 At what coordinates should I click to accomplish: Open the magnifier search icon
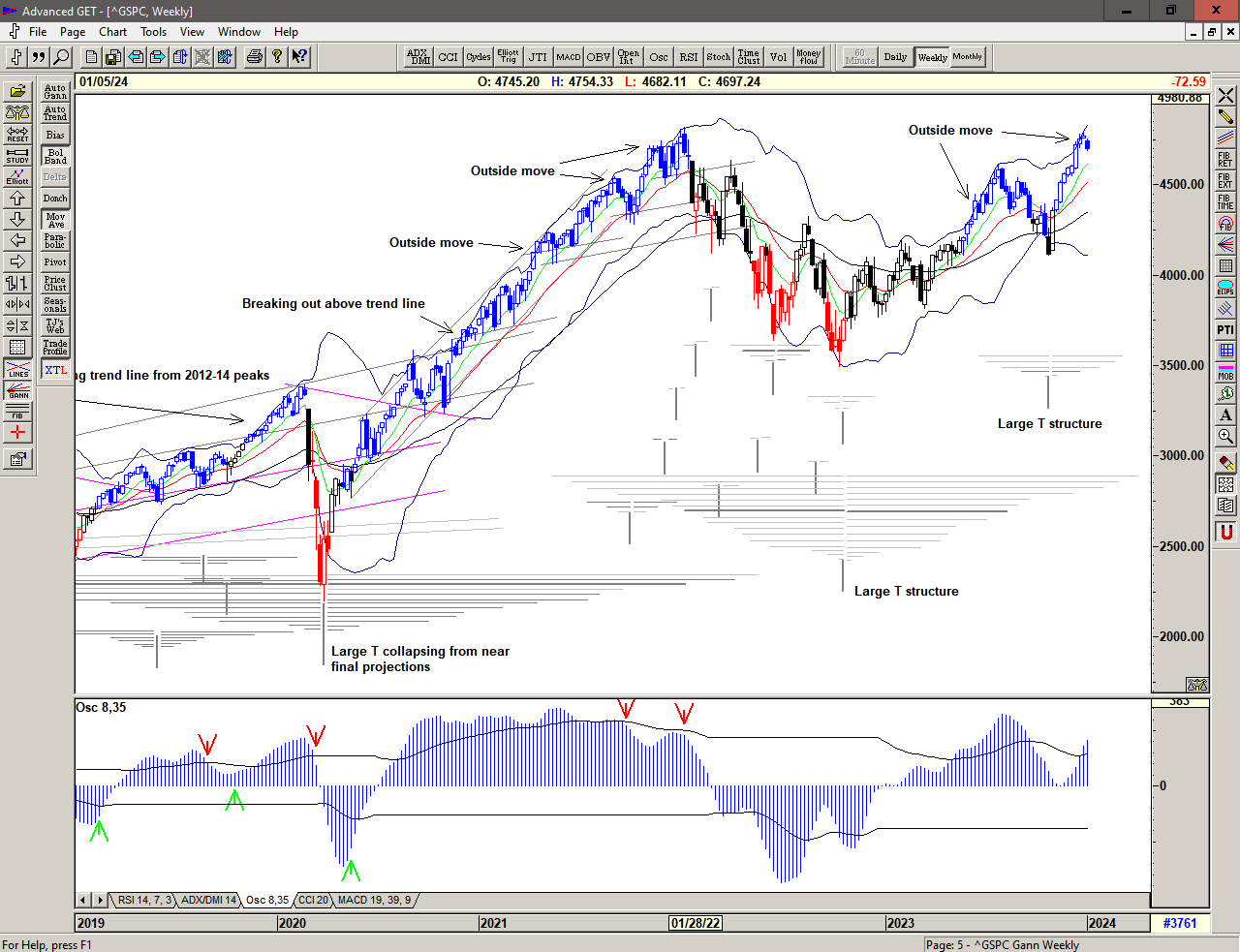(61, 57)
